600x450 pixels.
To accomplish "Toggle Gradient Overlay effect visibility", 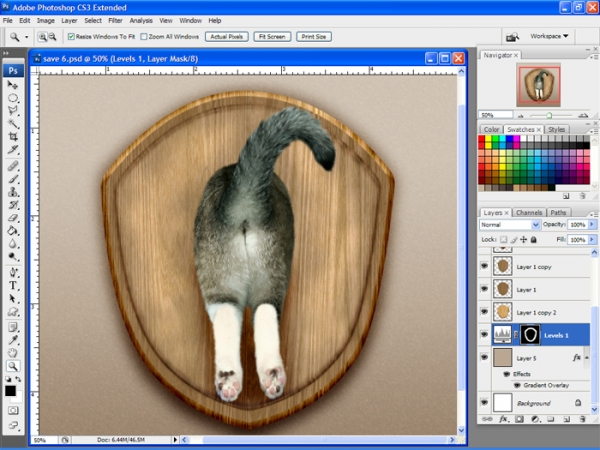I will tap(517, 385).
